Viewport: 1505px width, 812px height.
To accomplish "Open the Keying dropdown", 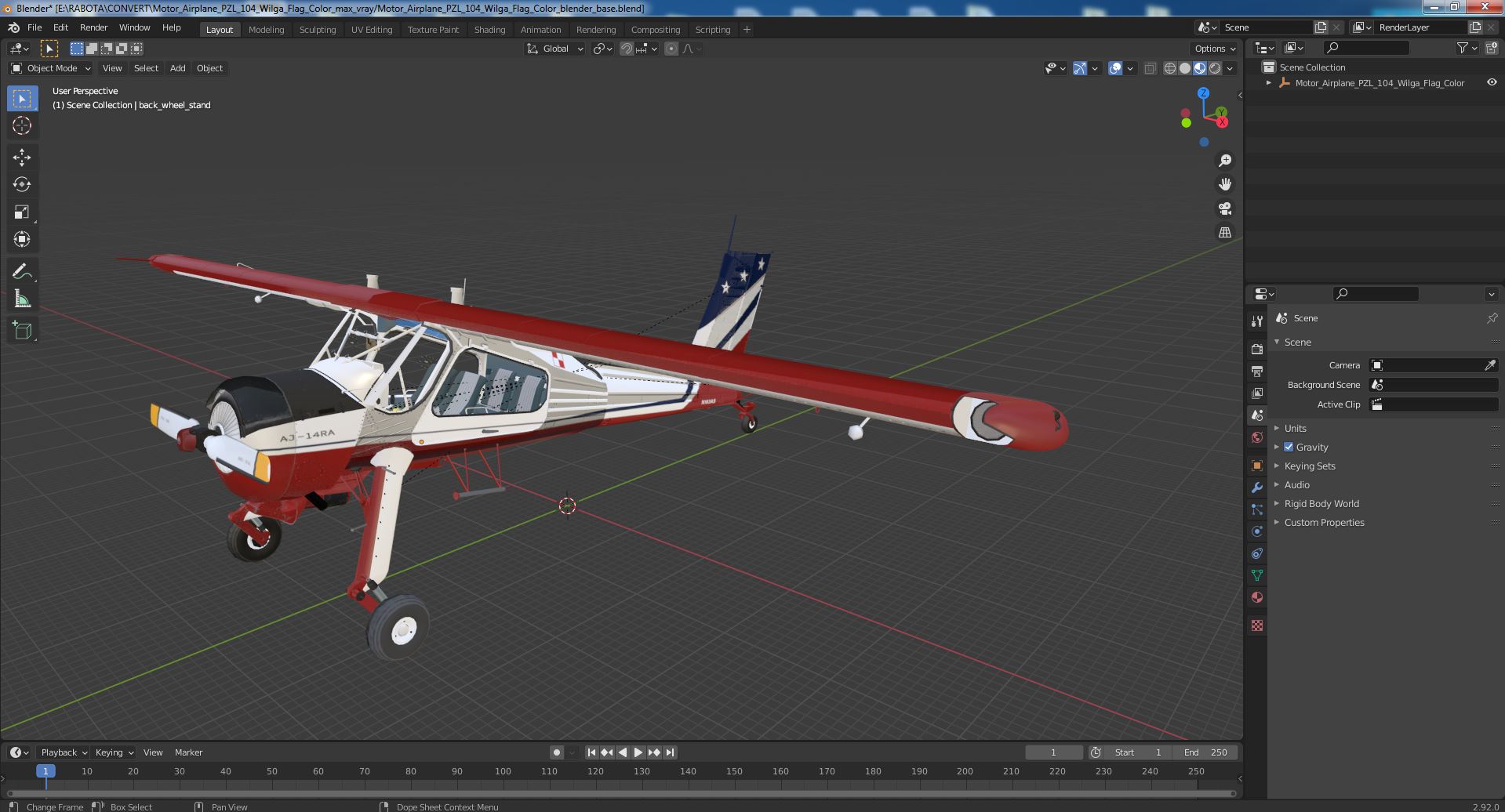I will (114, 752).
